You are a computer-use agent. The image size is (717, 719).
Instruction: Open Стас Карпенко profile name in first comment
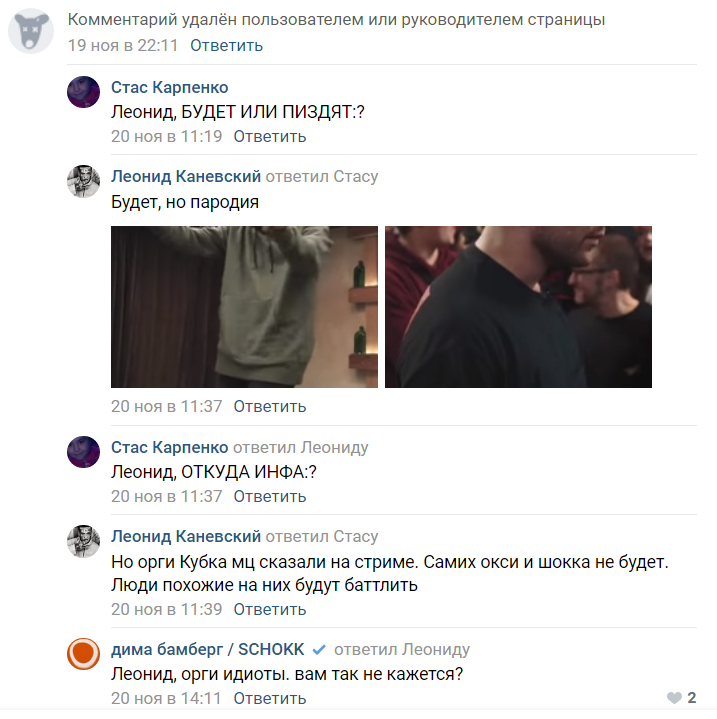[x=170, y=87]
